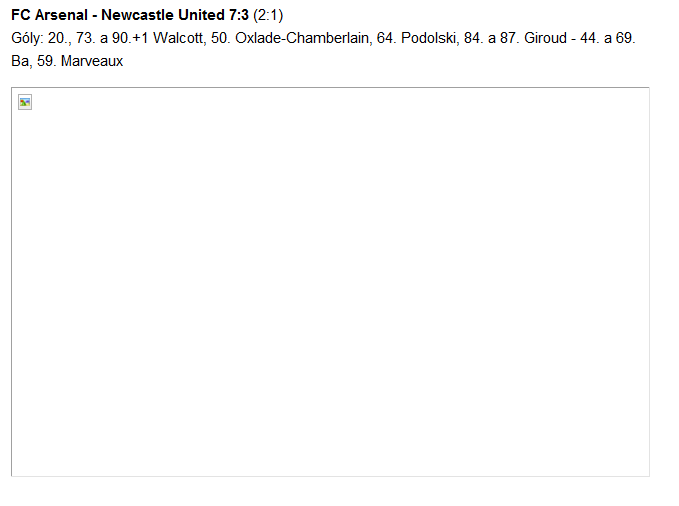Click the "59." goal minute

pos(47,61)
